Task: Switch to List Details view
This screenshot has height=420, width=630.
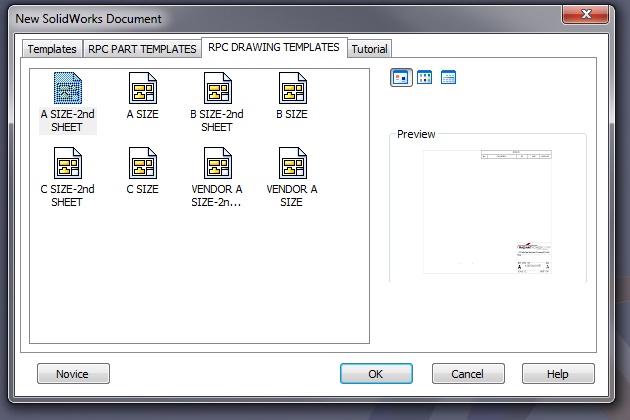Action: point(448,77)
